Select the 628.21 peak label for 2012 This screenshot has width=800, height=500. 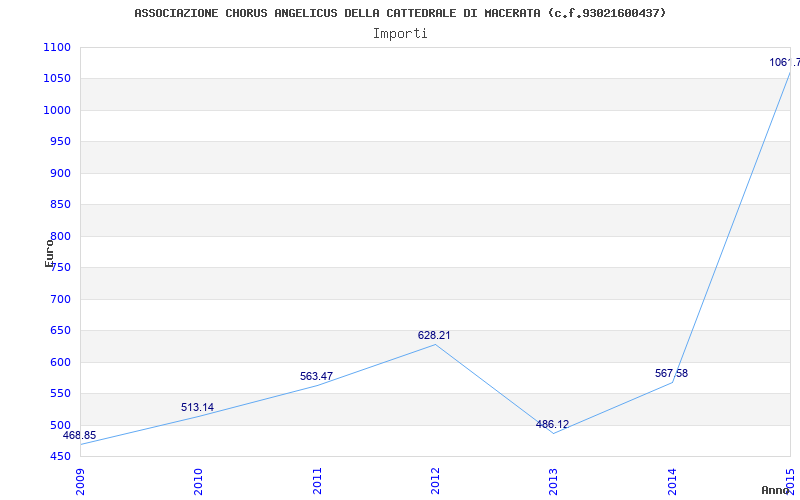click(434, 336)
